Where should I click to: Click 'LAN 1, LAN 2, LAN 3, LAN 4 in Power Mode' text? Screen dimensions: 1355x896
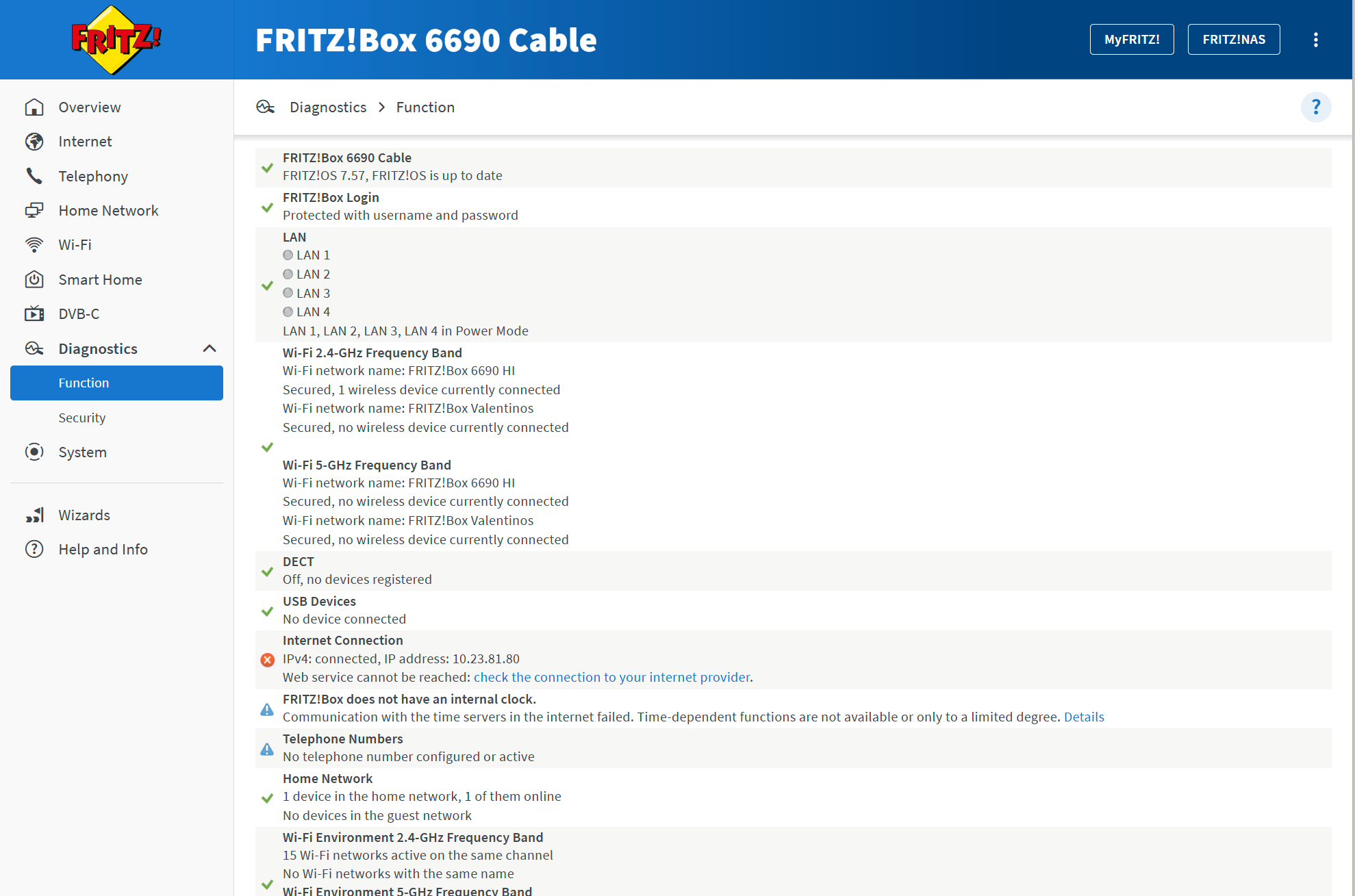click(405, 331)
